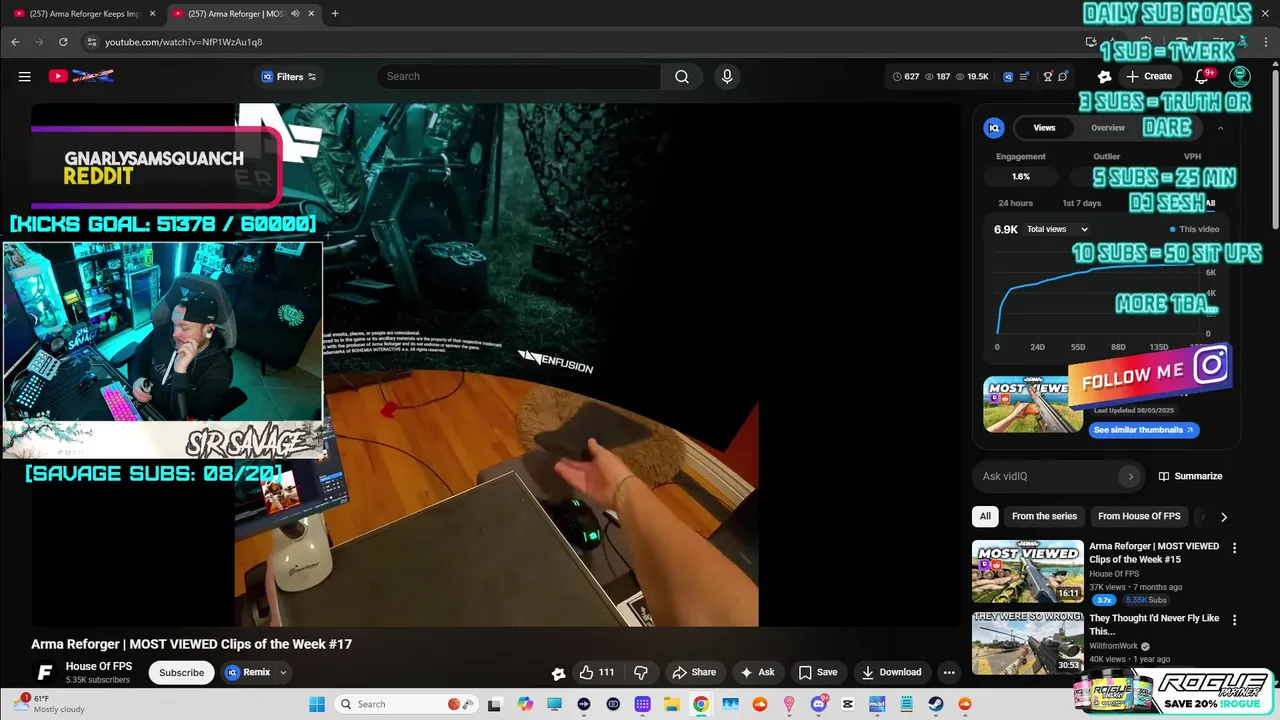Start voice search with the microphone icon
The height and width of the screenshot is (720, 1280).
tap(727, 76)
